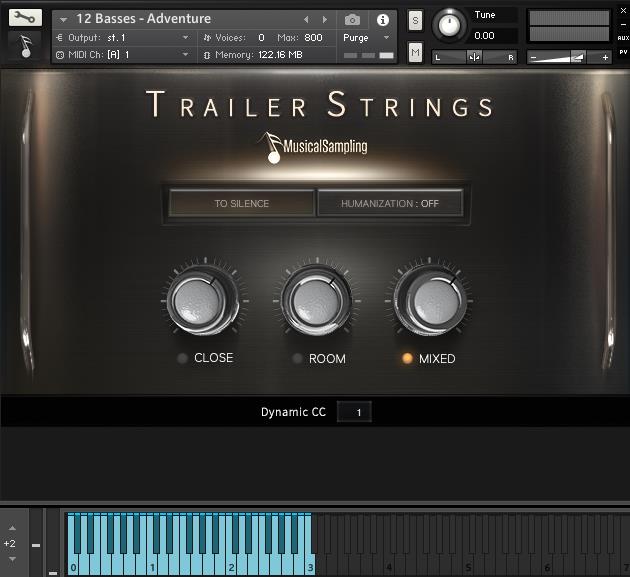
Task: Open instrument edit mode with wrench icon
Action: click(x=25, y=17)
